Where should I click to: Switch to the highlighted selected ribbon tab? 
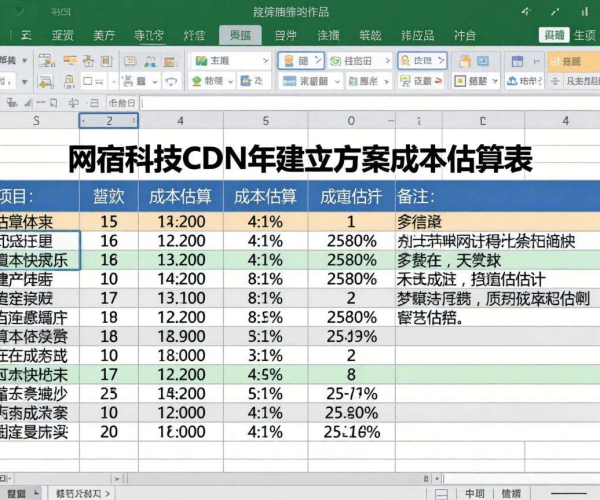[240, 36]
